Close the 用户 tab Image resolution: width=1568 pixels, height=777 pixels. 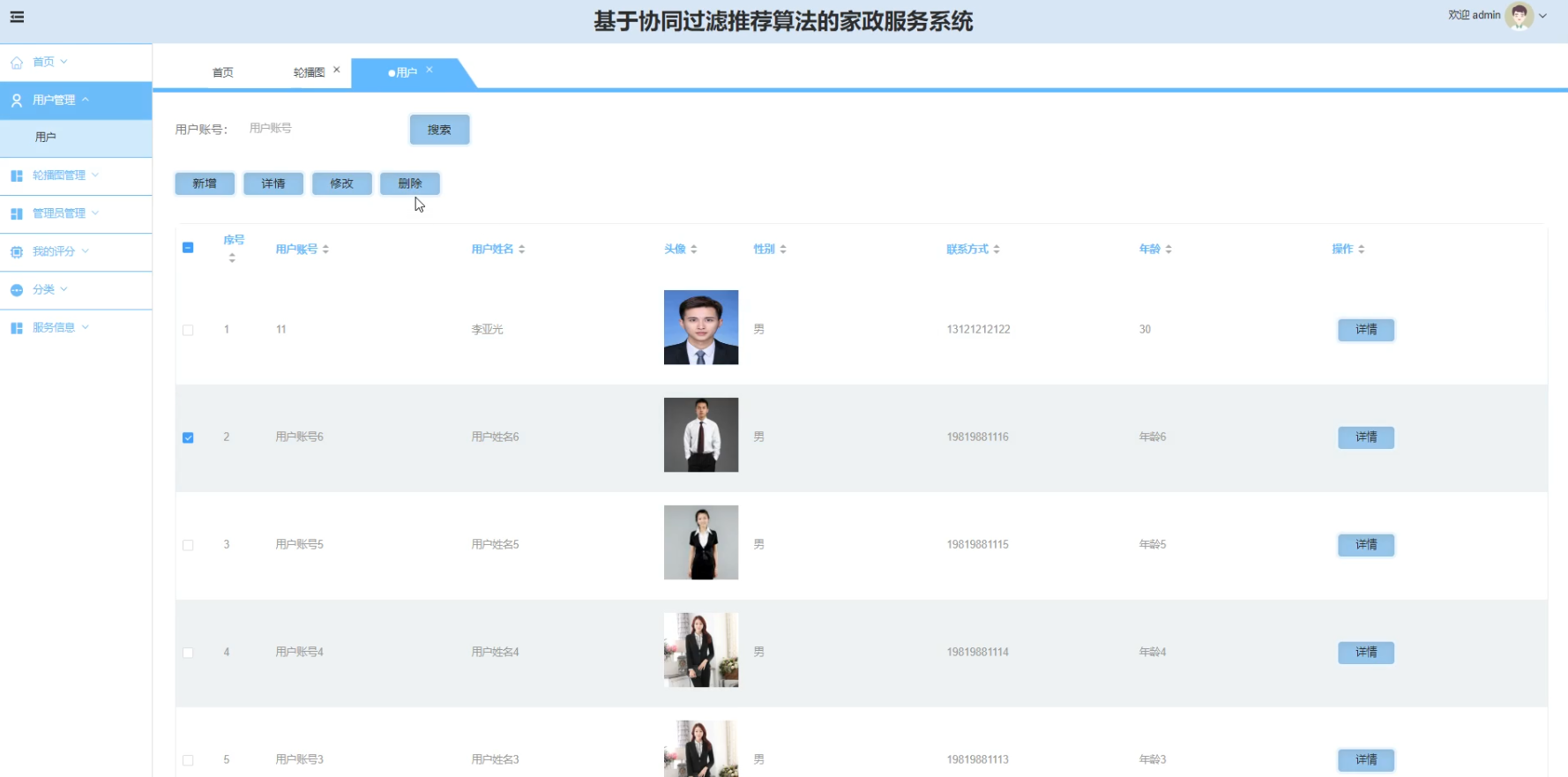click(429, 70)
